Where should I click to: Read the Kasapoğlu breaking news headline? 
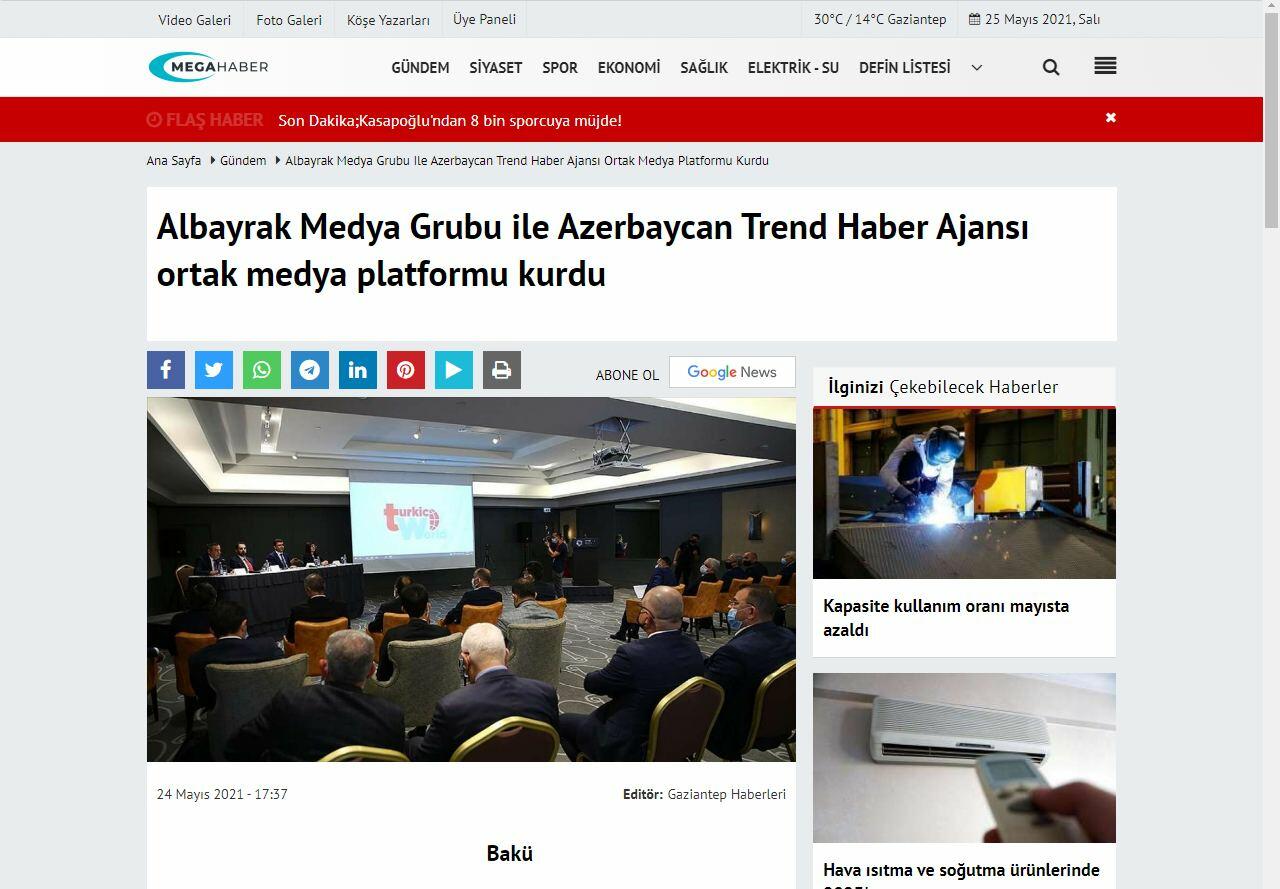[x=450, y=120]
